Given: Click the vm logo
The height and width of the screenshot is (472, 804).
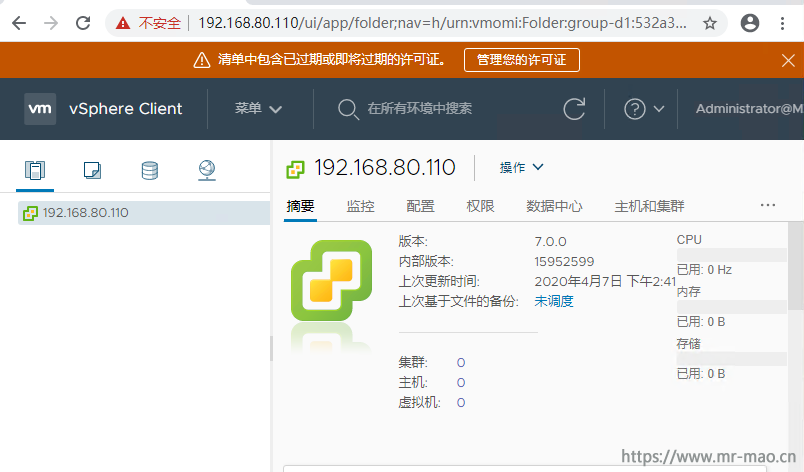Looking at the screenshot, I should tap(40, 109).
